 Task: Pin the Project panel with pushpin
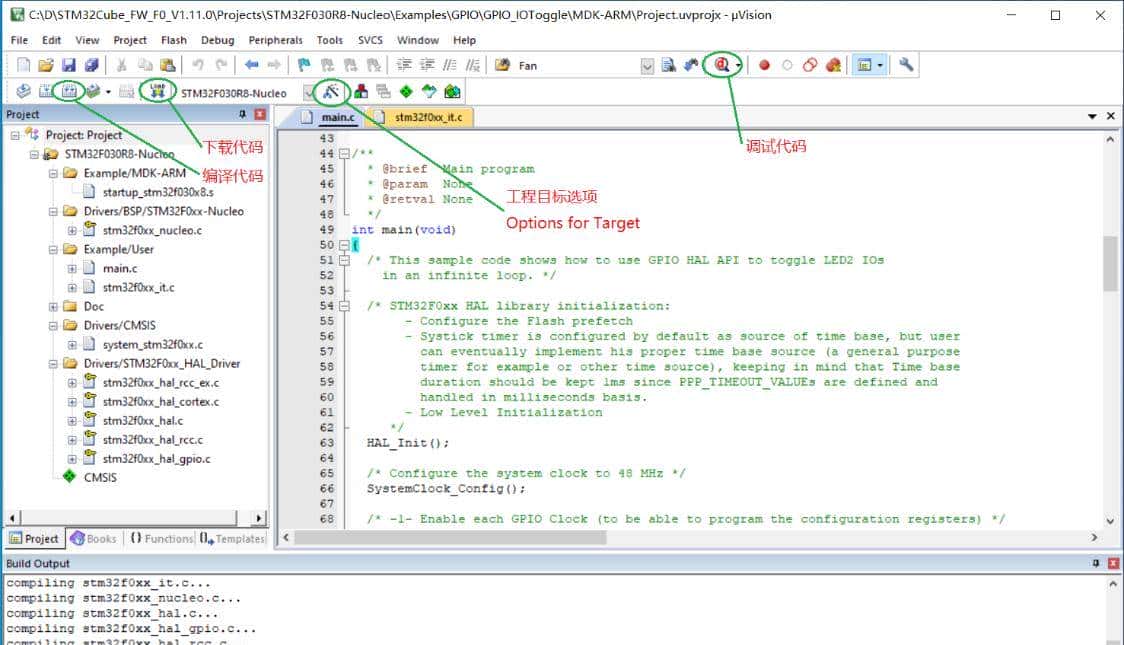[x=243, y=115]
